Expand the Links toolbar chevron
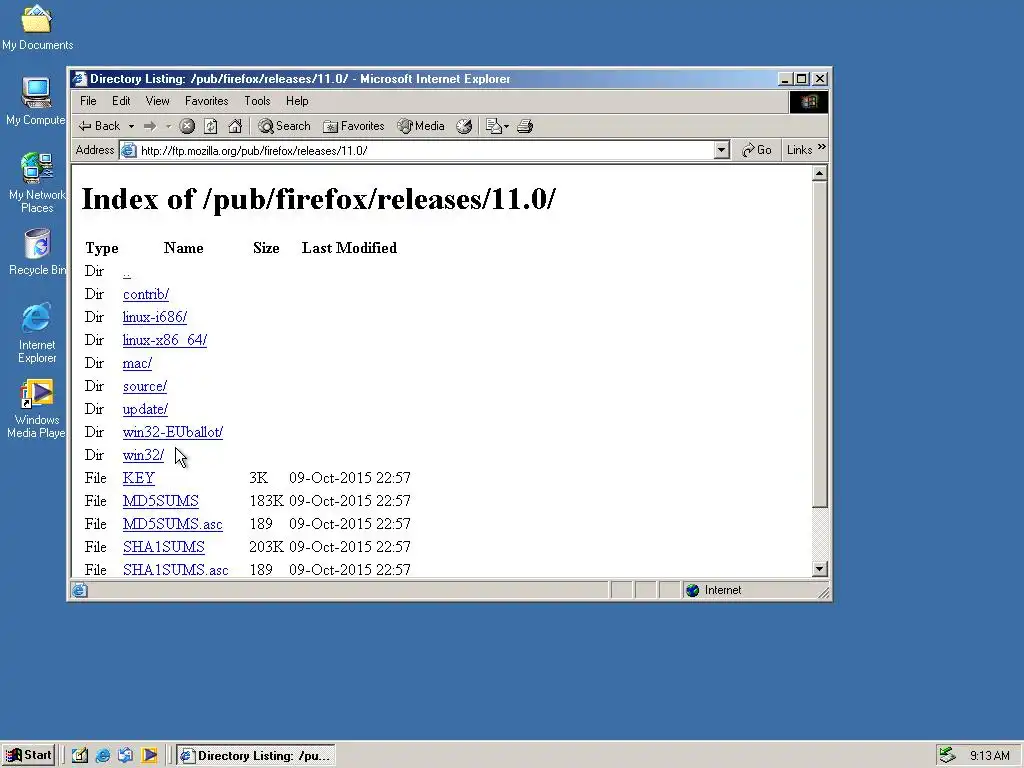Viewport: 1024px width, 768px height. click(822, 148)
